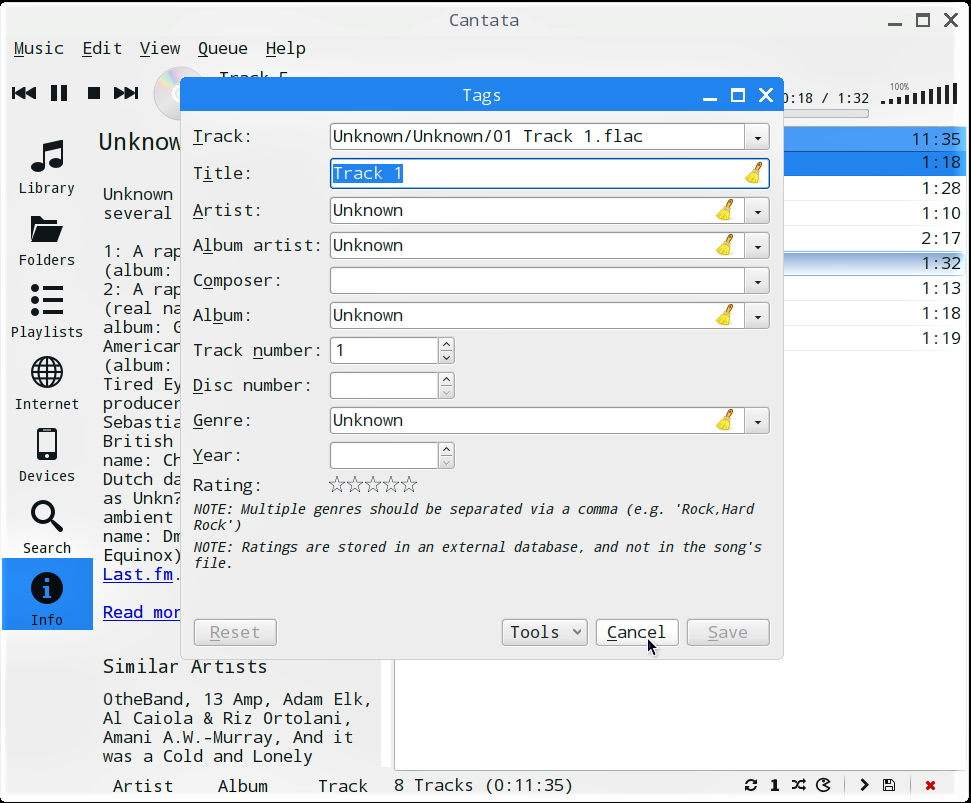Click the broom icon in Artist field
The width and height of the screenshot is (971, 803).
(725, 211)
